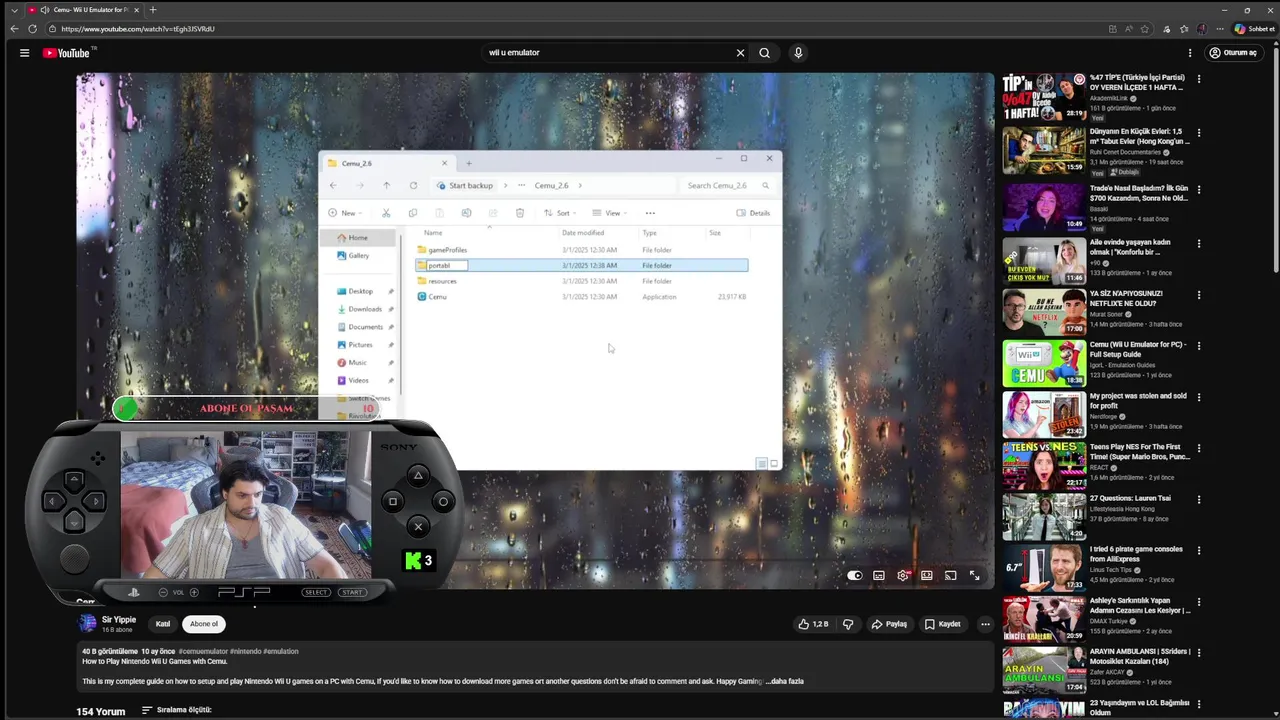Open the I tried 6 pirate game consoles title

click(x=1136, y=554)
